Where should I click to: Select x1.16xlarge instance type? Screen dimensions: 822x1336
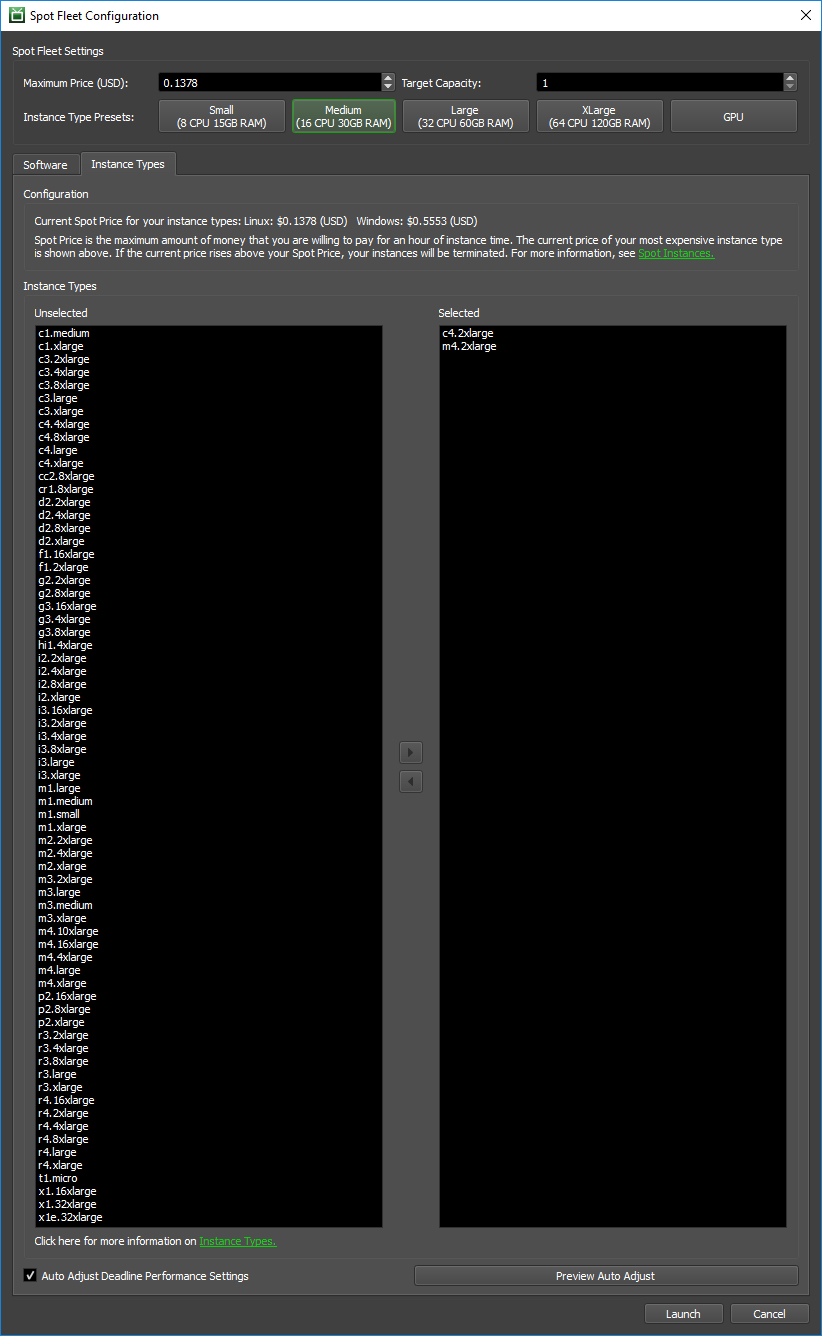click(209, 1191)
